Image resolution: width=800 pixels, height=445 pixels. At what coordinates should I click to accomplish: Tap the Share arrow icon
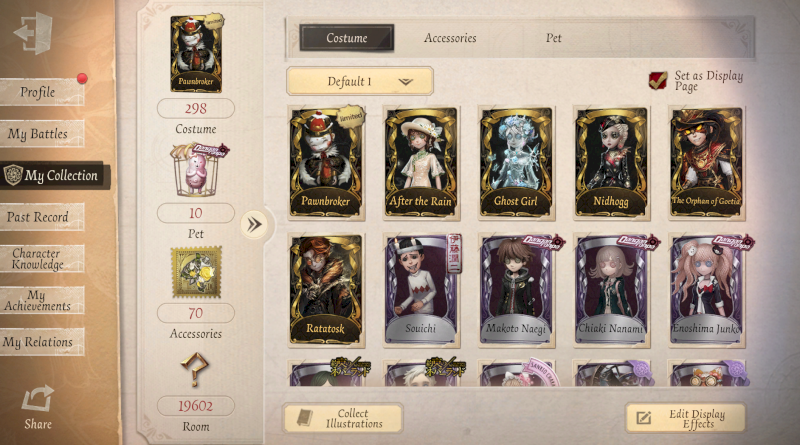click(x=38, y=398)
